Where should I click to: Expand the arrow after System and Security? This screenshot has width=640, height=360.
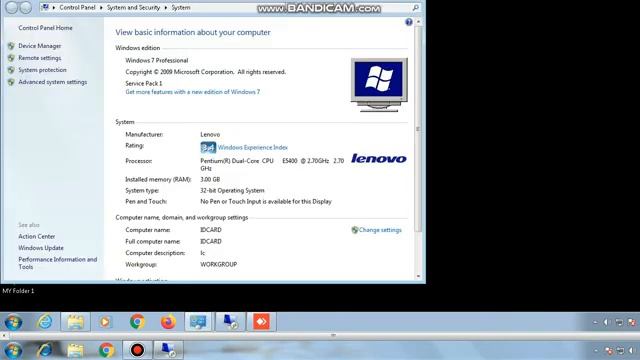(166, 7)
